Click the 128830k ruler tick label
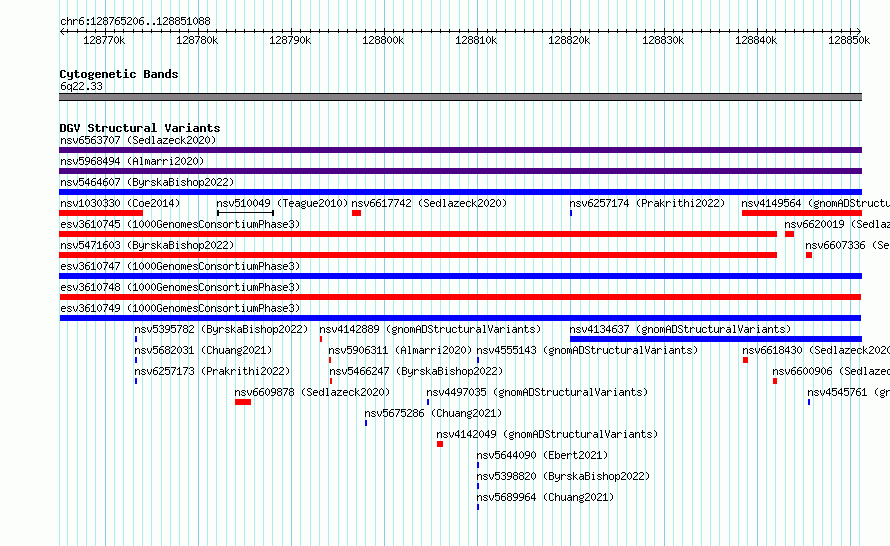Image resolution: width=890 pixels, height=546 pixels. pyautogui.click(x=663, y=40)
